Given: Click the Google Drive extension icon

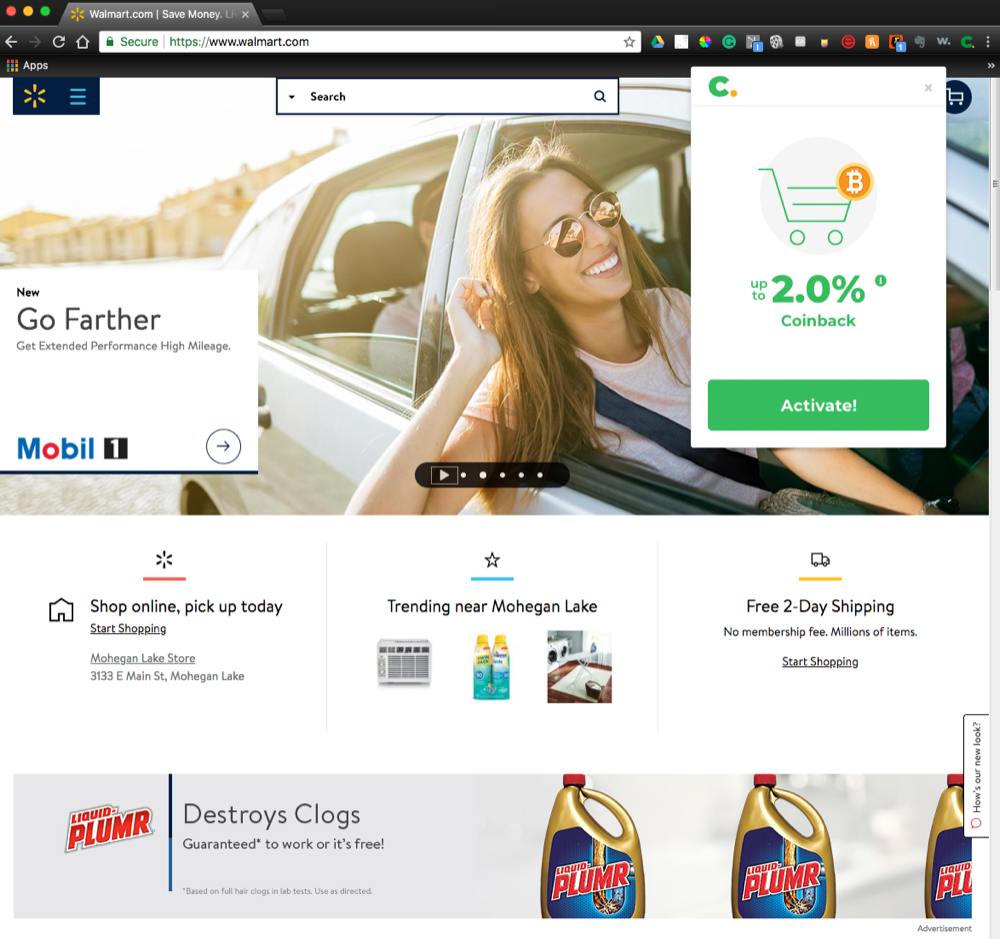Looking at the screenshot, I should (658, 42).
